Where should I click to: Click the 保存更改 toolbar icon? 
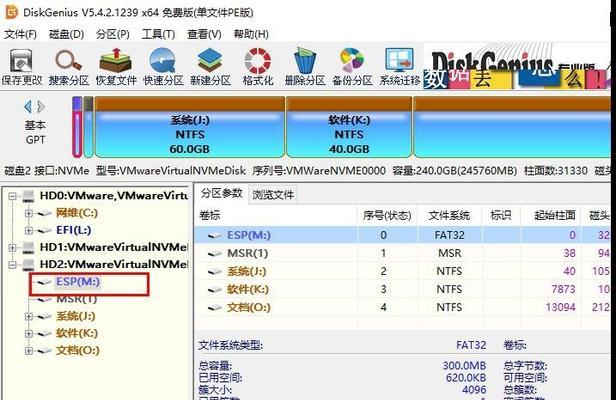pos(22,67)
